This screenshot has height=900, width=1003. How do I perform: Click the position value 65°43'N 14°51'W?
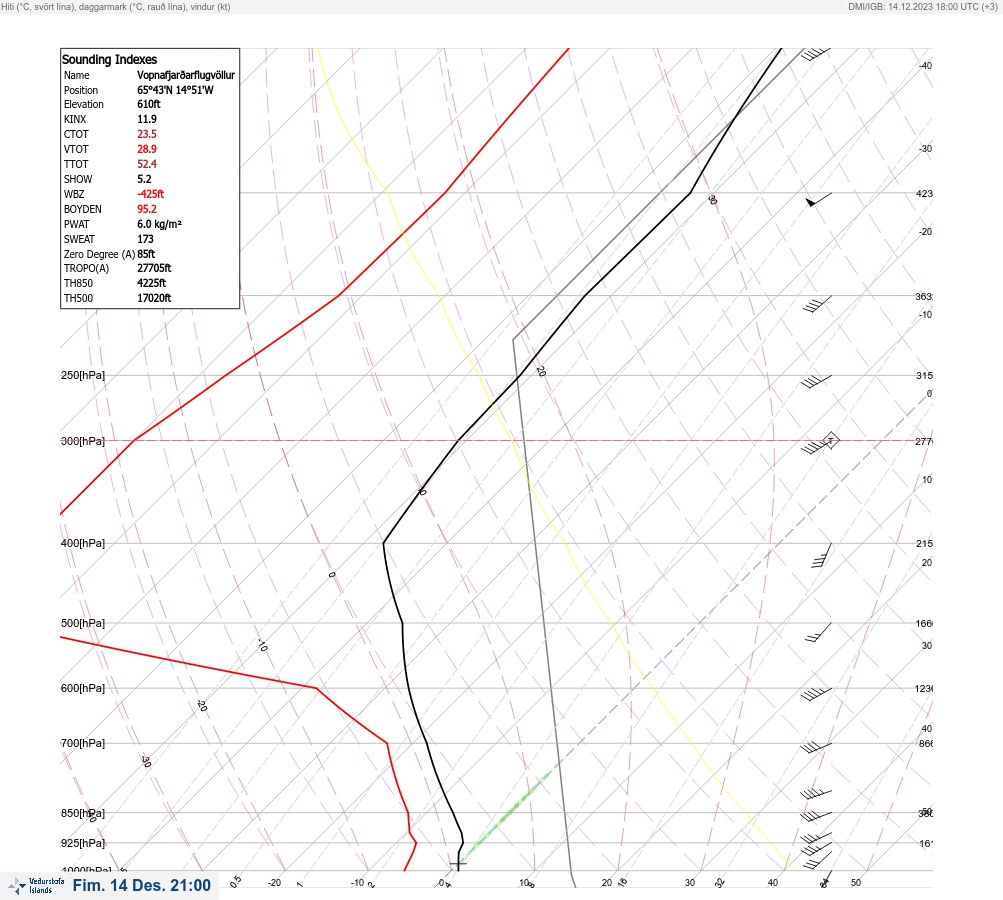[x=175, y=90]
